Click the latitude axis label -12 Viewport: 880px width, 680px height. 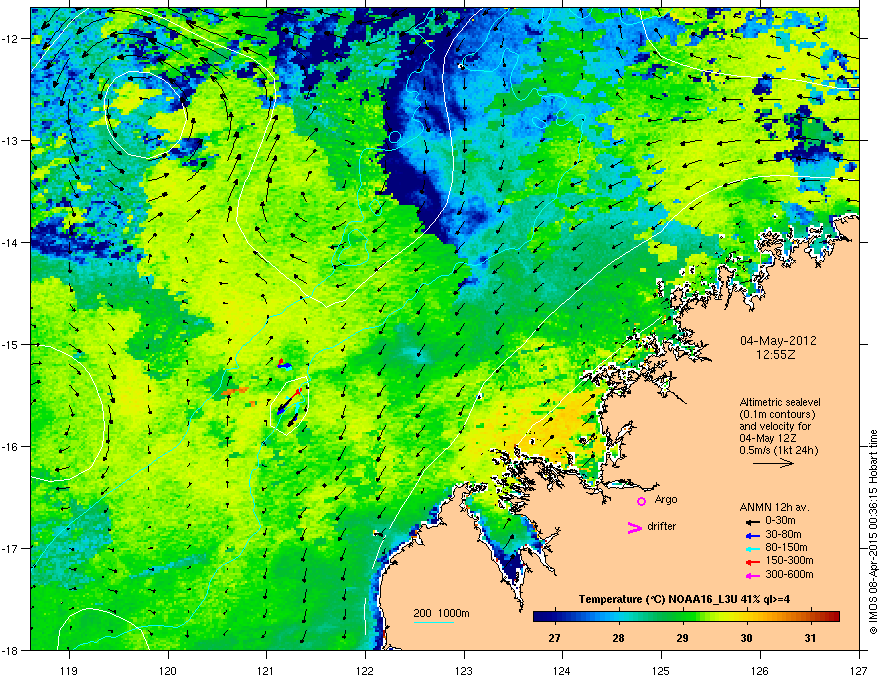(11, 38)
